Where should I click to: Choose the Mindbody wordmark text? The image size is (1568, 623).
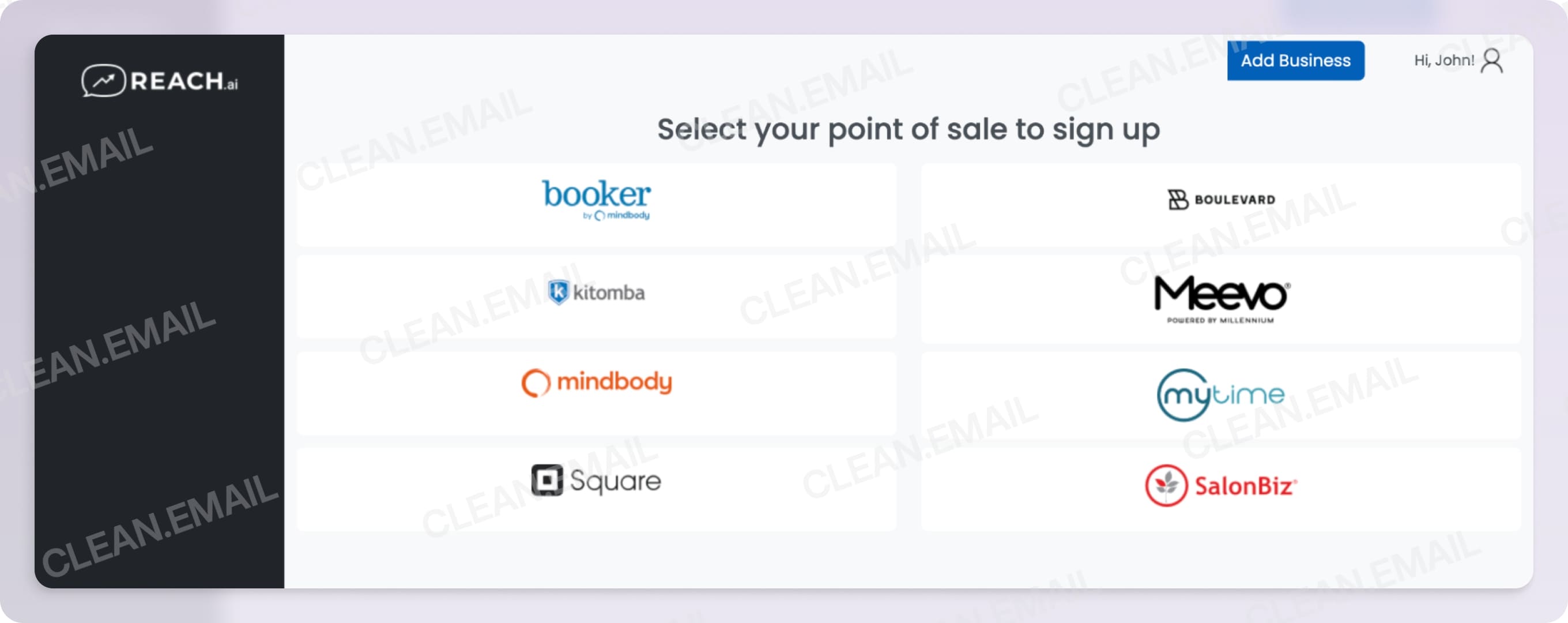[x=614, y=382]
